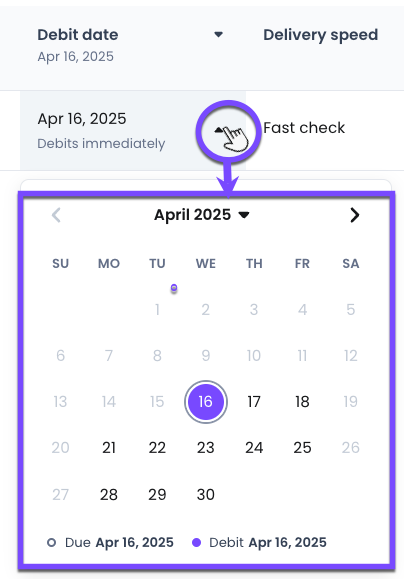This screenshot has height=579, width=404.
Task: Click the Fast check delivery speed cell
Action: tap(304, 128)
